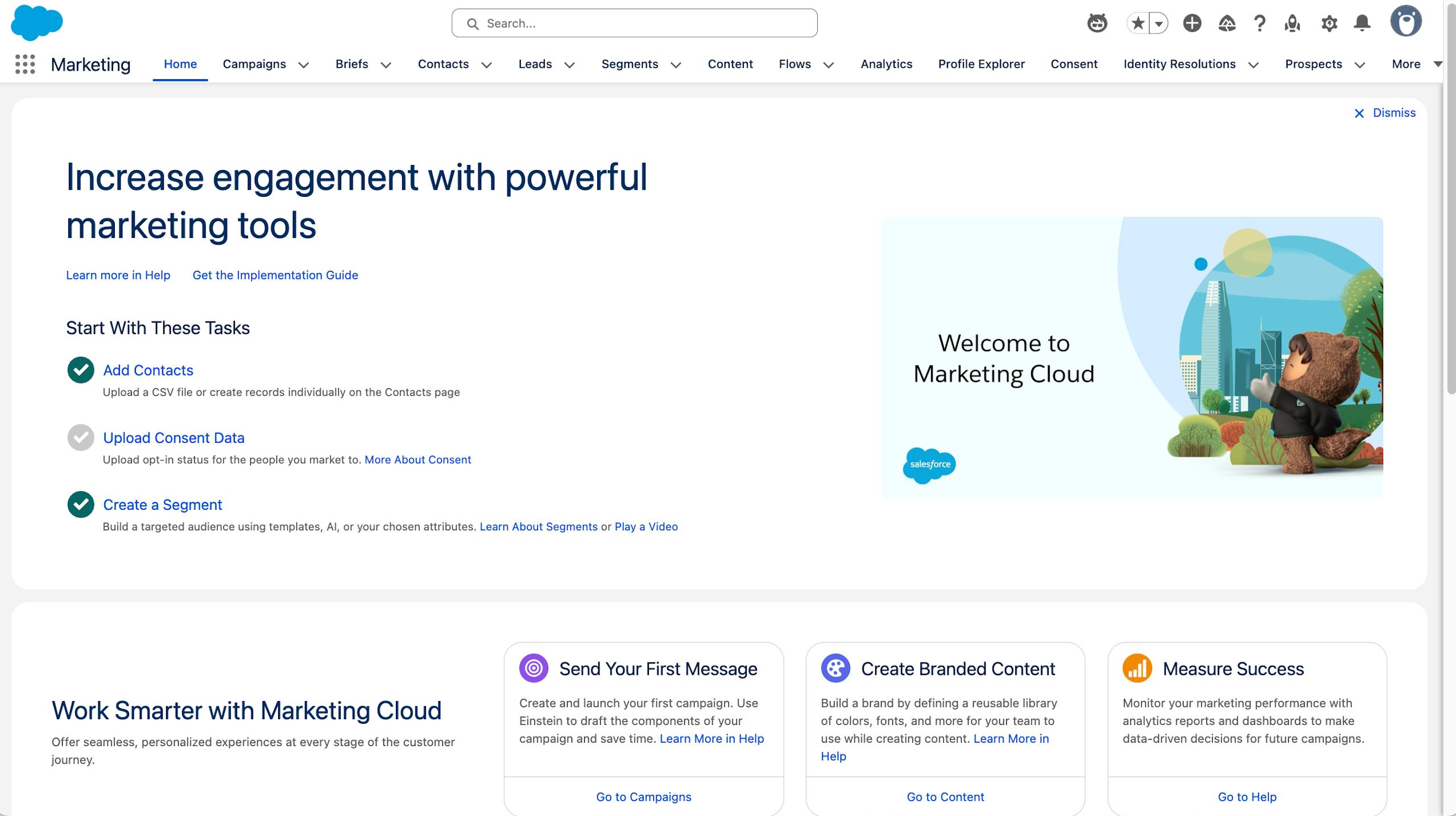
Task: Click the Help question mark icon
Action: 1260,23
